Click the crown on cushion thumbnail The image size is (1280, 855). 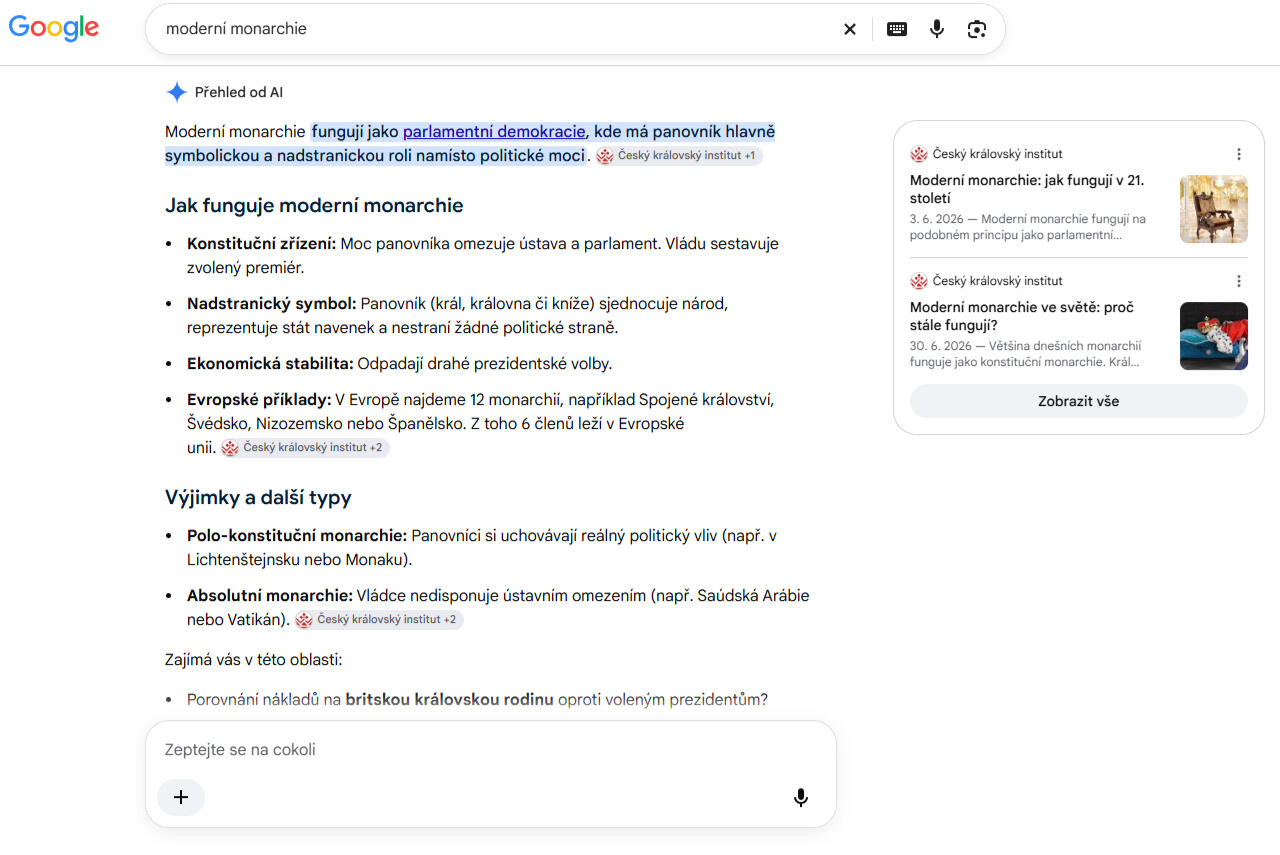pos(1214,336)
